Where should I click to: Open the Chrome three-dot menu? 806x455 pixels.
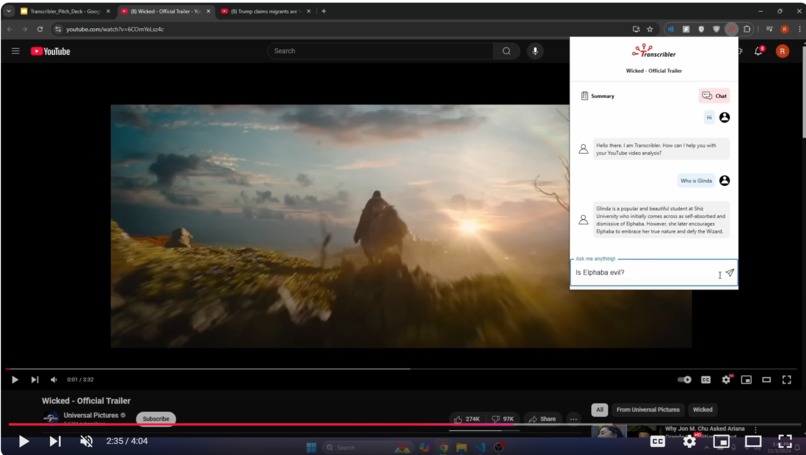tap(799, 29)
